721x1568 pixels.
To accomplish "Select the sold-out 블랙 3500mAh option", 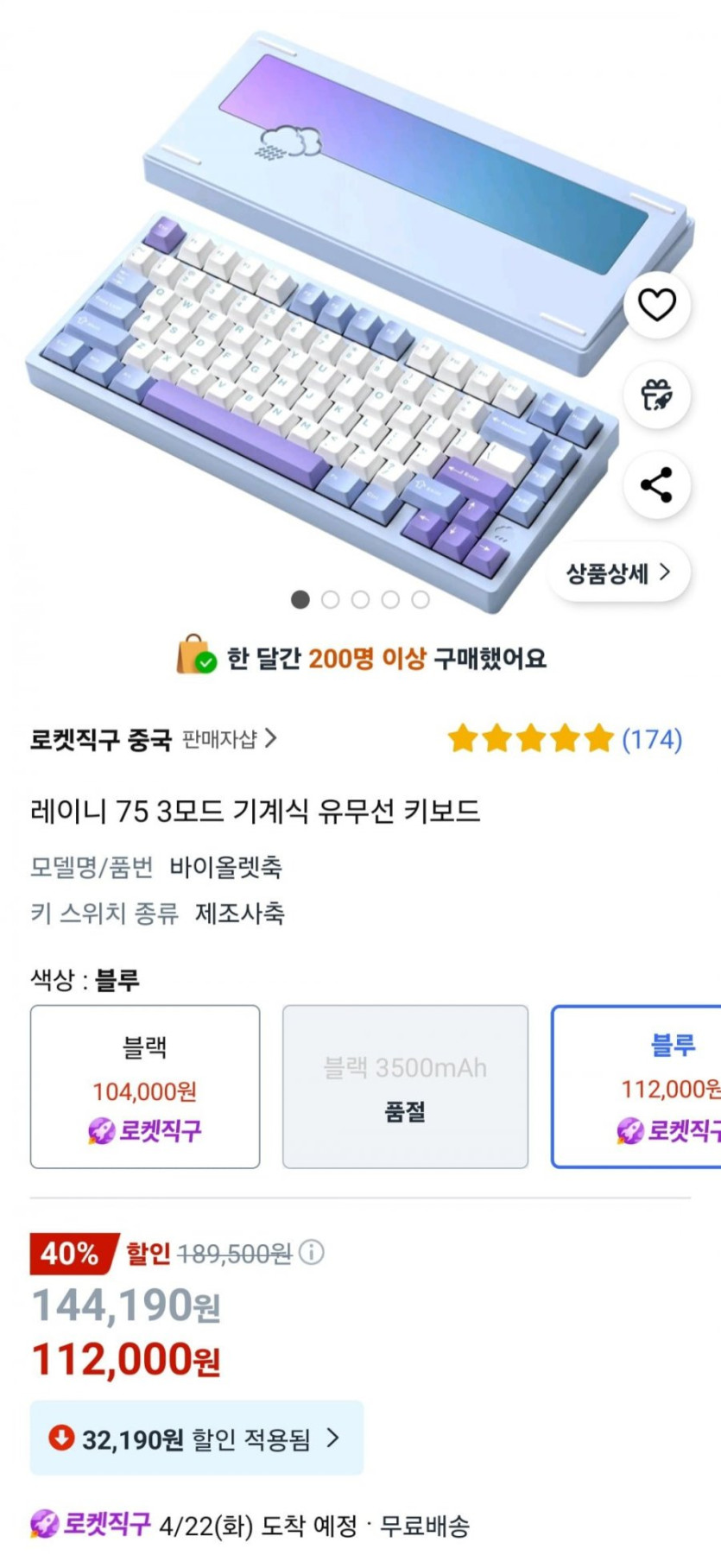I will [405, 1086].
